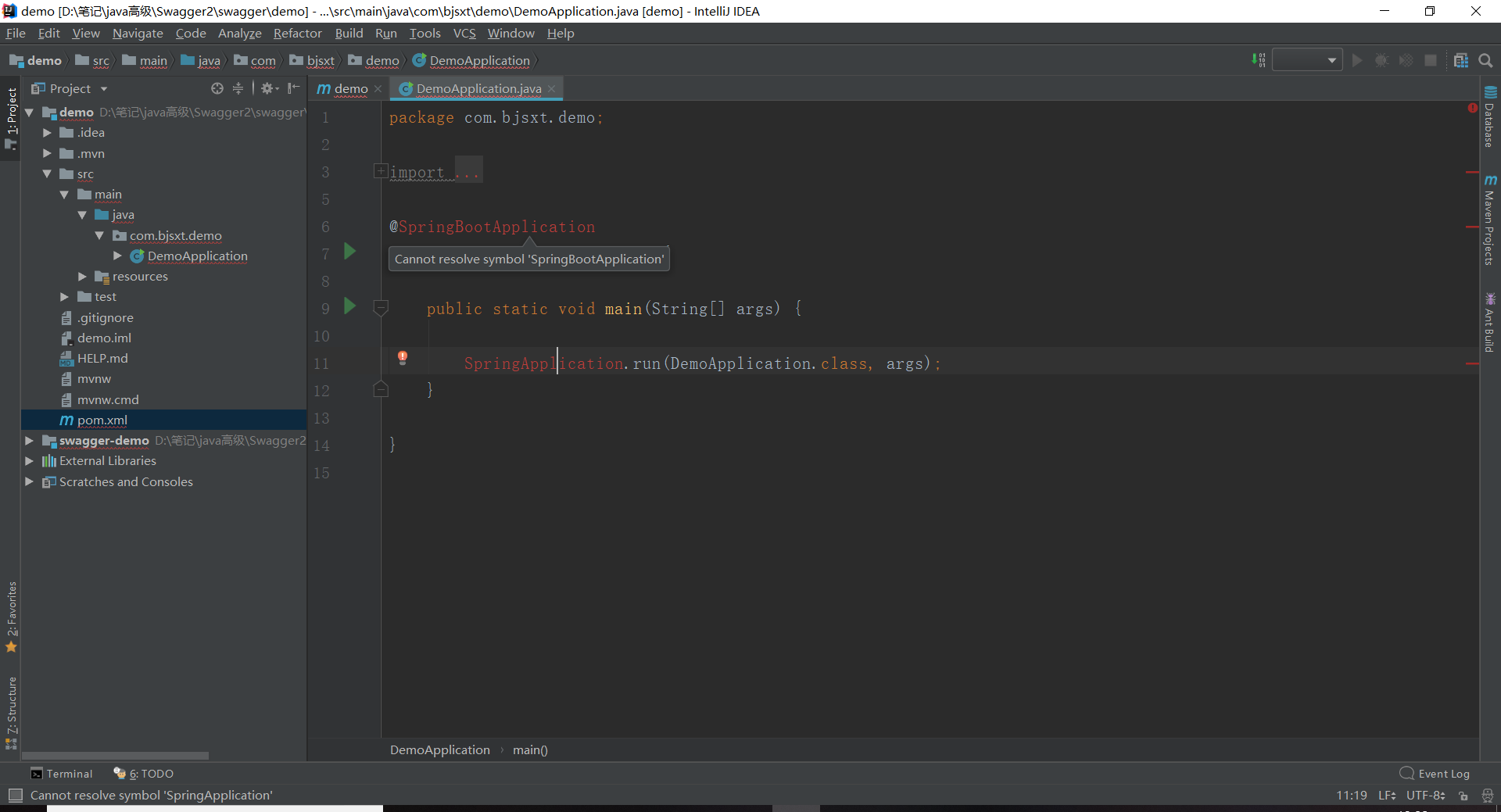Click the Run triangle in the main toolbar
Image resolution: width=1501 pixels, height=812 pixels.
click(x=1357, y=60)
